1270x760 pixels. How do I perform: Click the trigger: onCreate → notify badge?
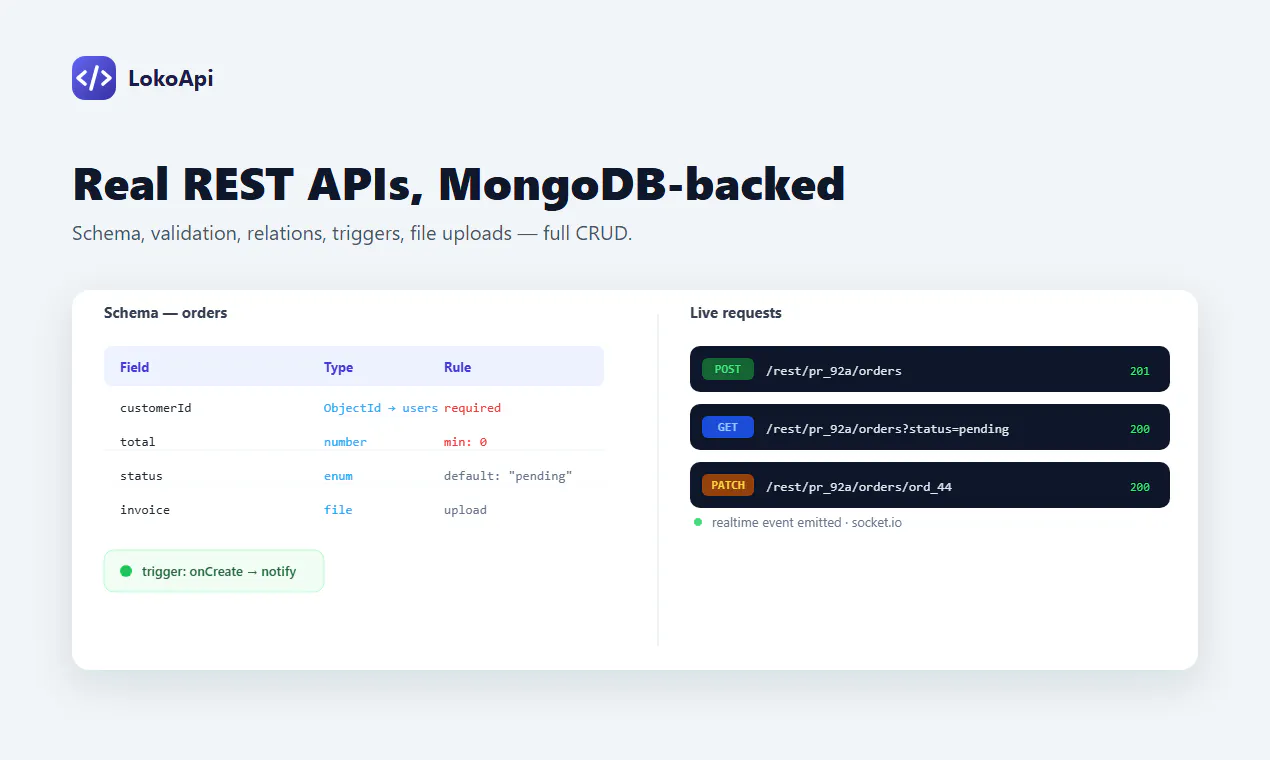[214, 571]
